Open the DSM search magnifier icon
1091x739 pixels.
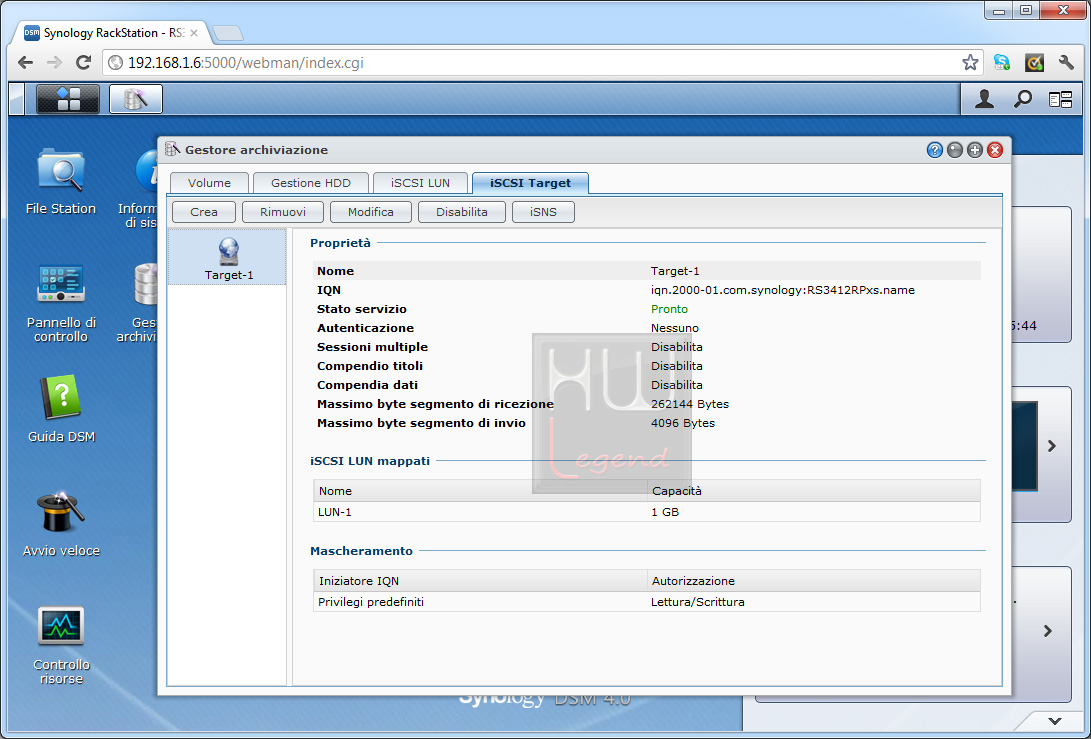coord(1022,100)
